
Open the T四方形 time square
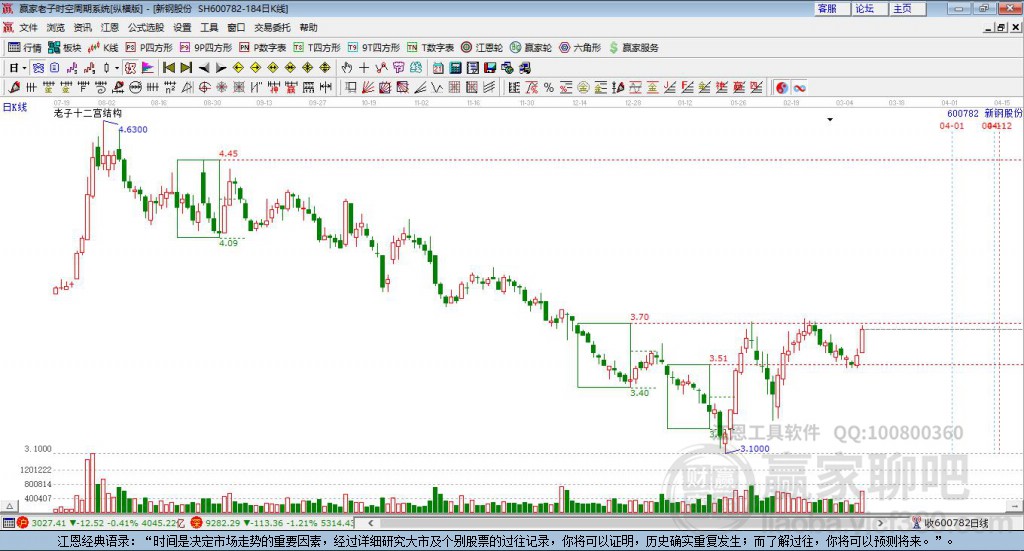(x=317, y=48)
